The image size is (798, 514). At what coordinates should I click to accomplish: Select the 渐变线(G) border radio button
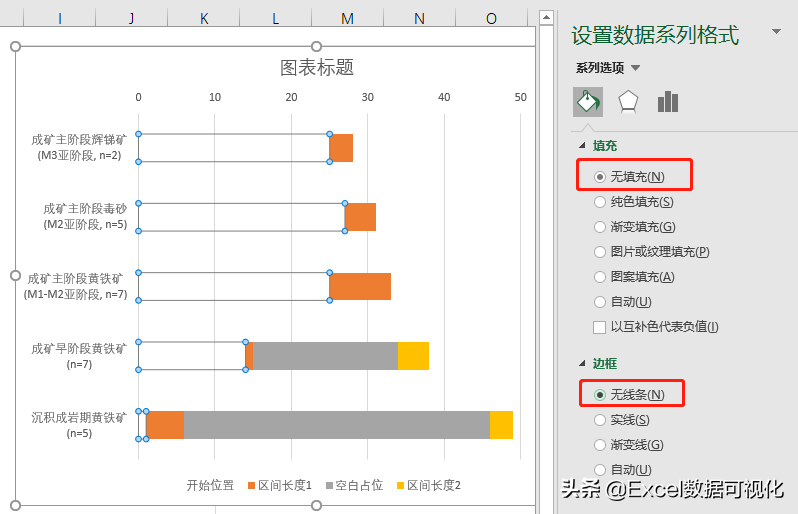point(600,445)
